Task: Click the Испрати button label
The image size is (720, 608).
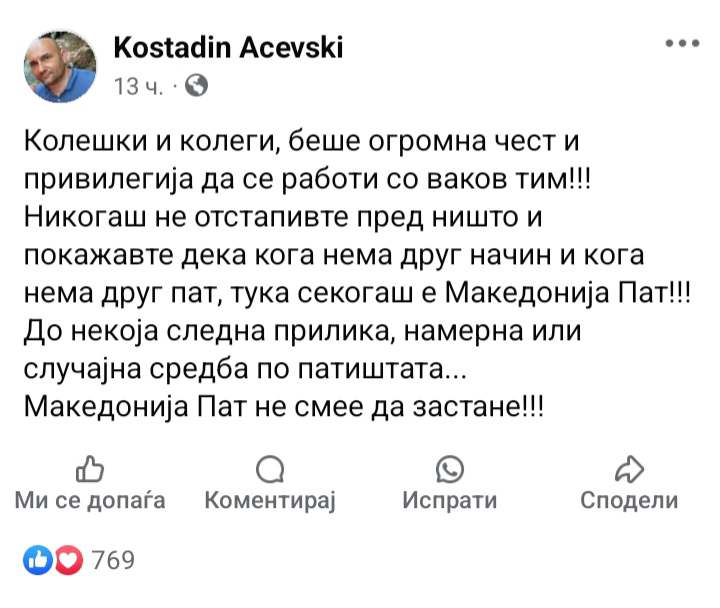Action: [450, 501]
